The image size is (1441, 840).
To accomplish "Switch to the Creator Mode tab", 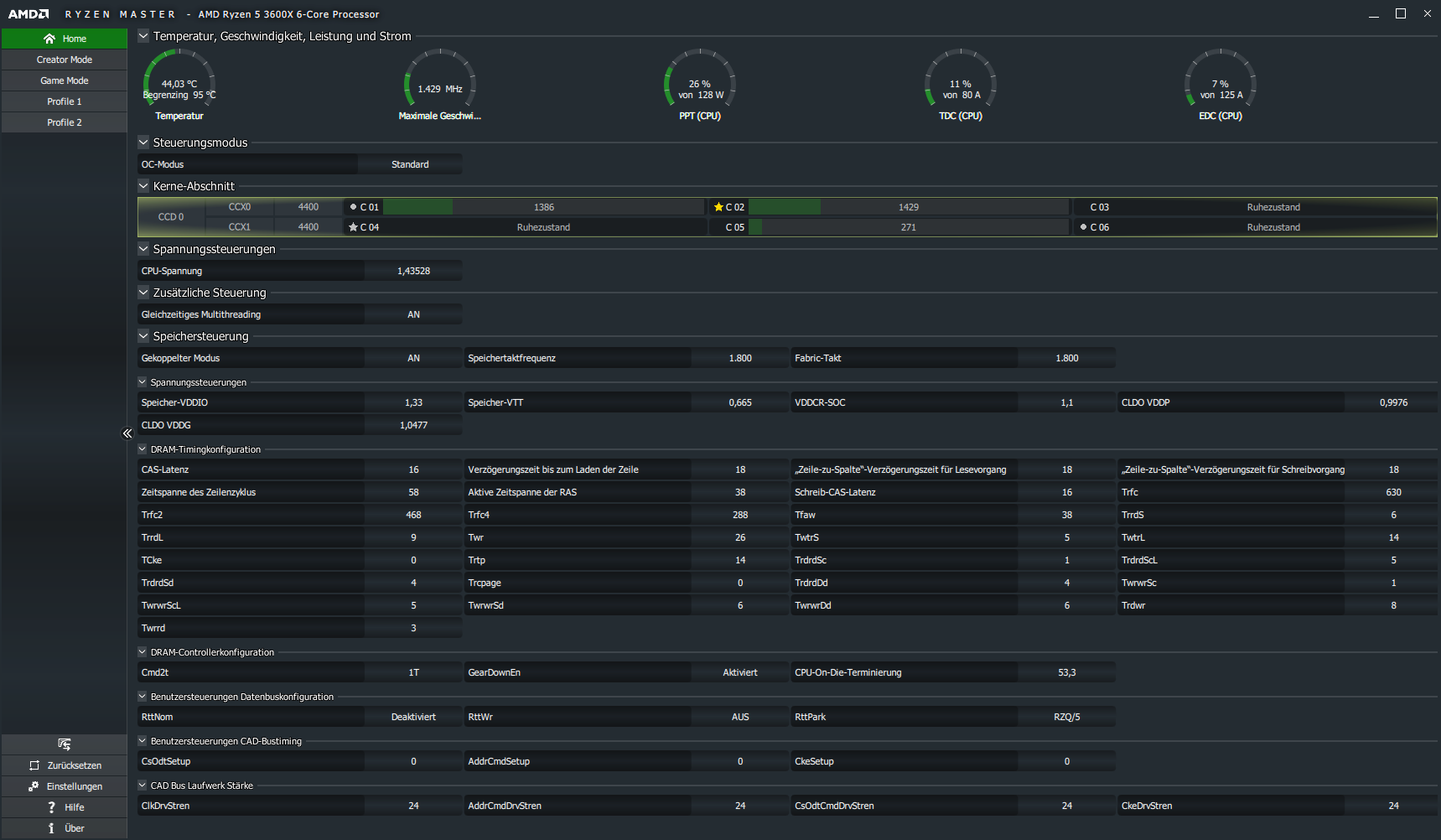I will [65, 60].
